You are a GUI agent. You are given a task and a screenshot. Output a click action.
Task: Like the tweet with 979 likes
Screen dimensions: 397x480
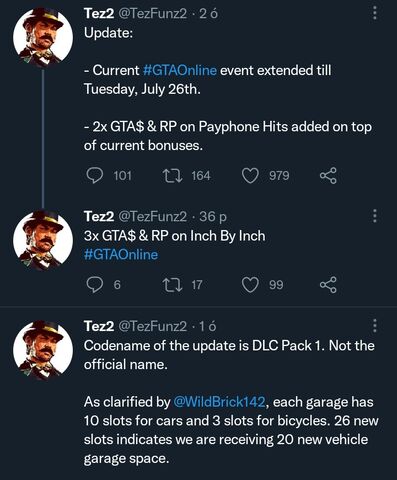(x=250, y=176)
